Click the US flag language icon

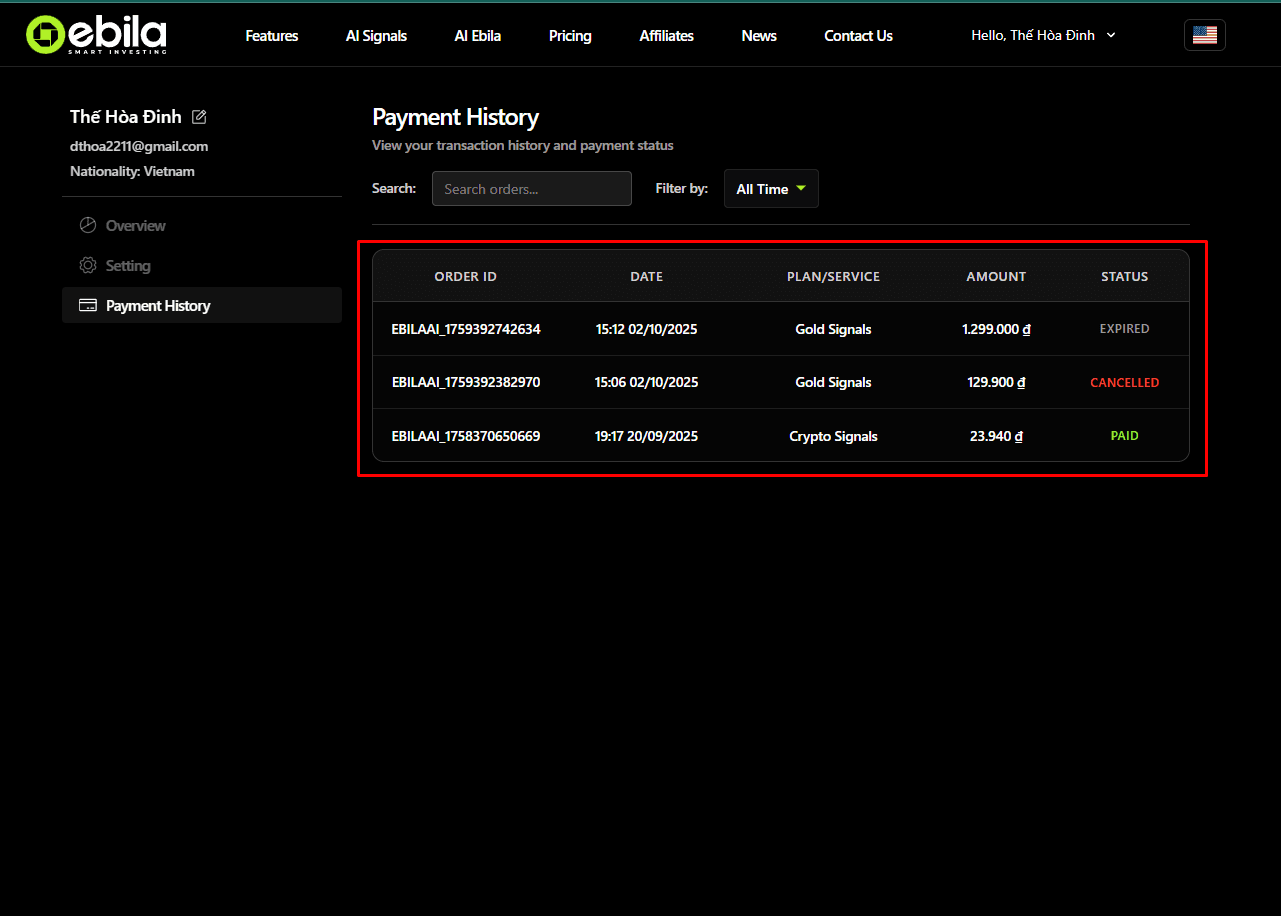pos(1204,34)
